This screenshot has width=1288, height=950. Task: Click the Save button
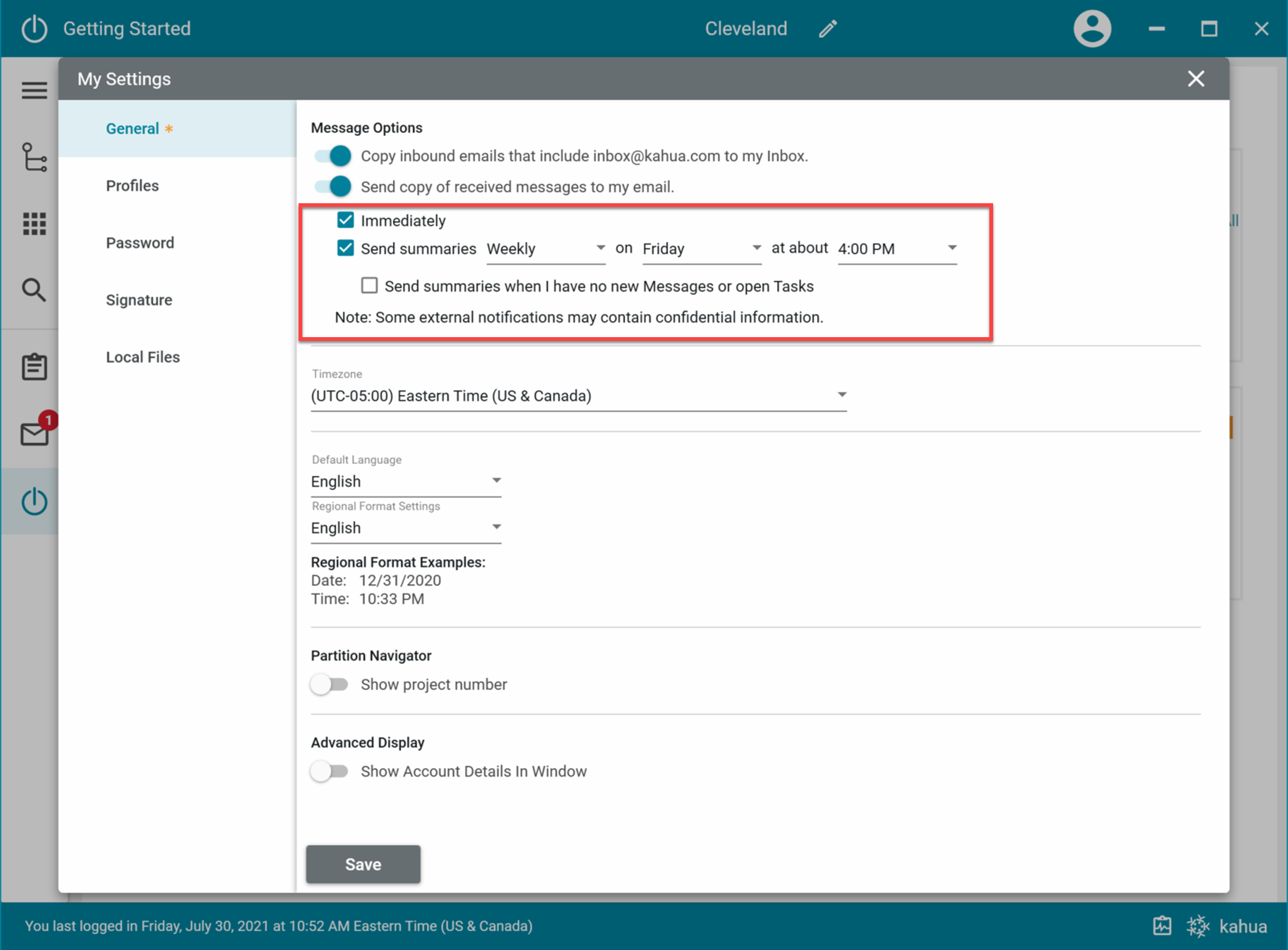click(363, 864)
